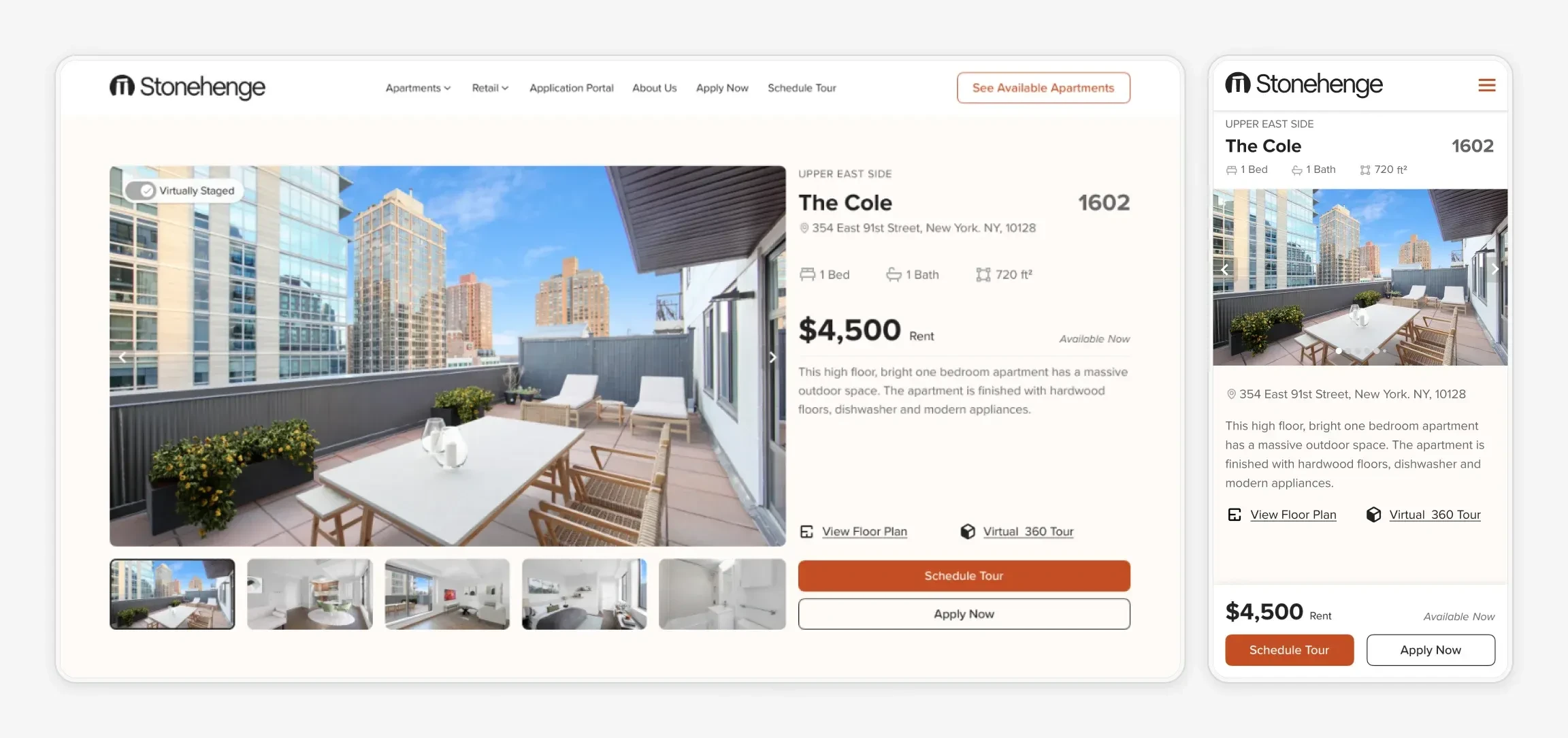
Task: Open See Available Apartments dropdown button
Action: 1043,87
